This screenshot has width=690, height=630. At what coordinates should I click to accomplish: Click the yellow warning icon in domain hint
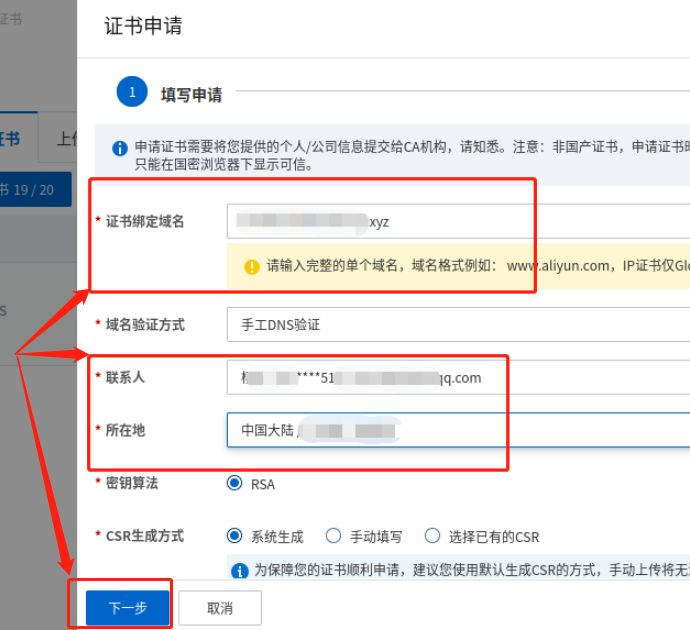tap(252, 266)
